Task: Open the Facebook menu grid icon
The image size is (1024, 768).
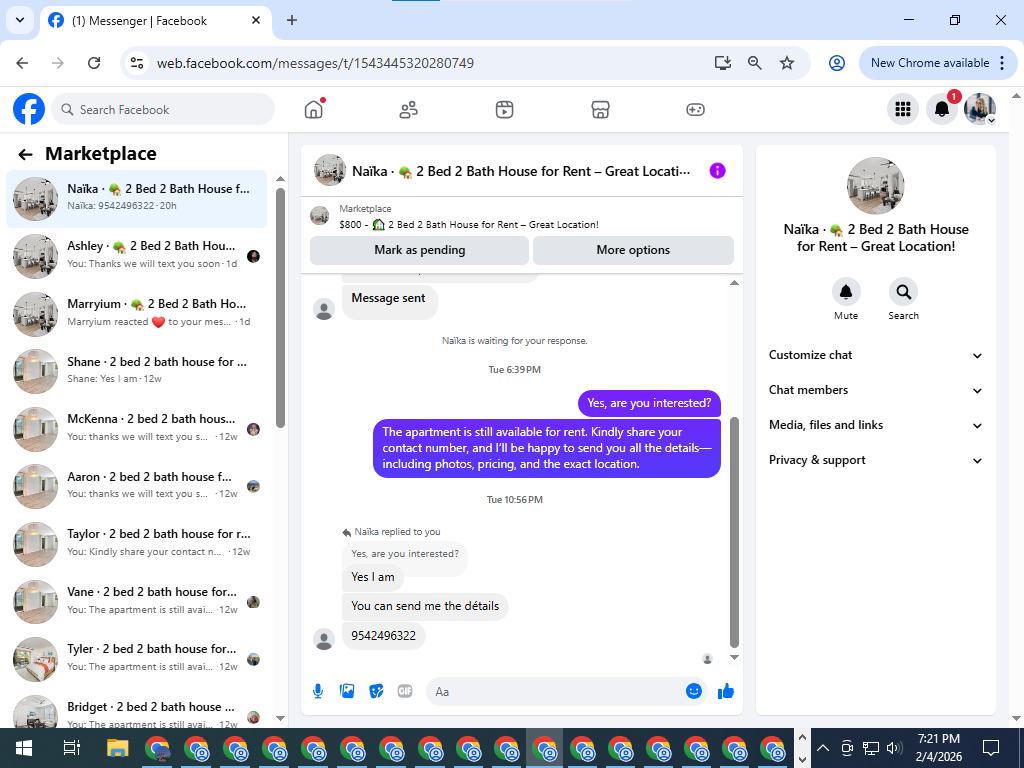Action: coord(903,109)
